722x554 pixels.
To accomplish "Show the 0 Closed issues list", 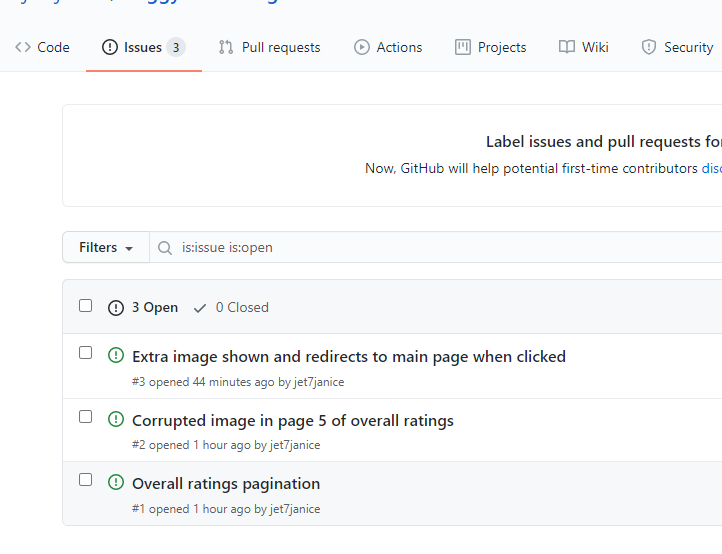I will [x=231, y=307].
